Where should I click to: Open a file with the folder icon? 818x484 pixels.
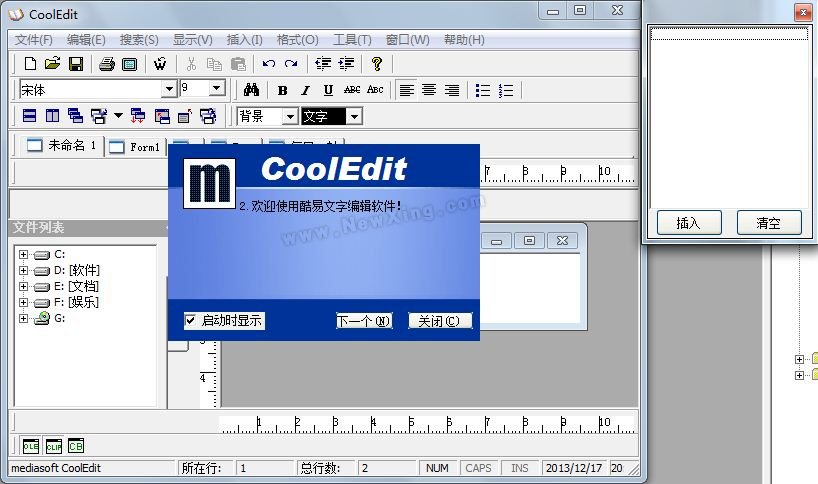point(53,64)
